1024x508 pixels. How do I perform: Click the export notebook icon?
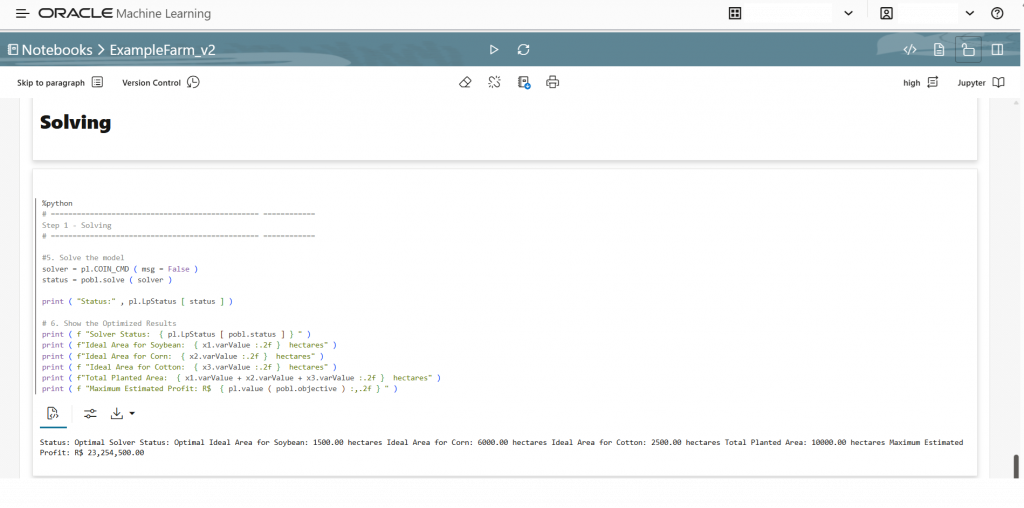[x=524, y=82]
